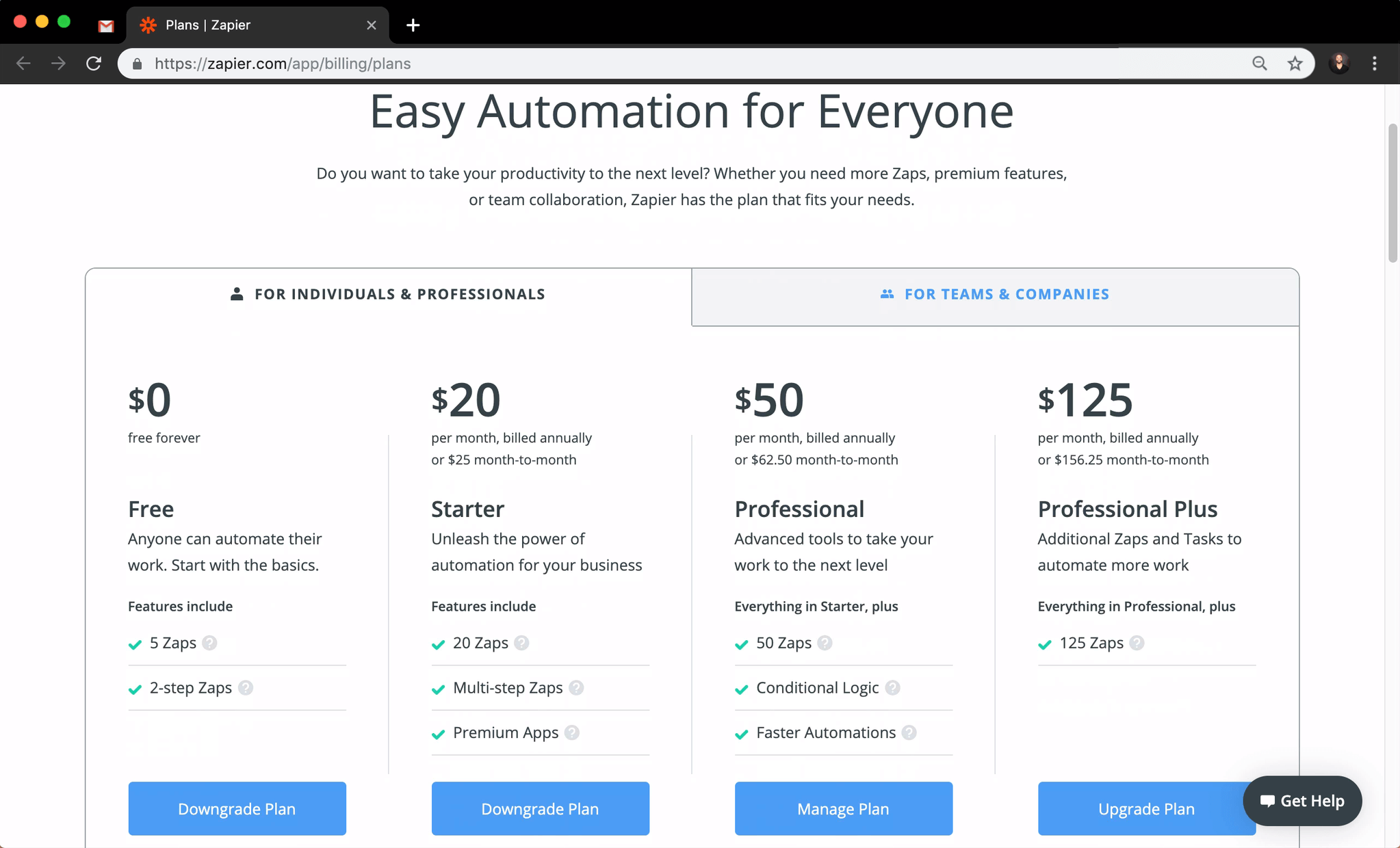Bookmark page with the star icon
This screenshot has height=848, width=1400.
(1295, 64)
